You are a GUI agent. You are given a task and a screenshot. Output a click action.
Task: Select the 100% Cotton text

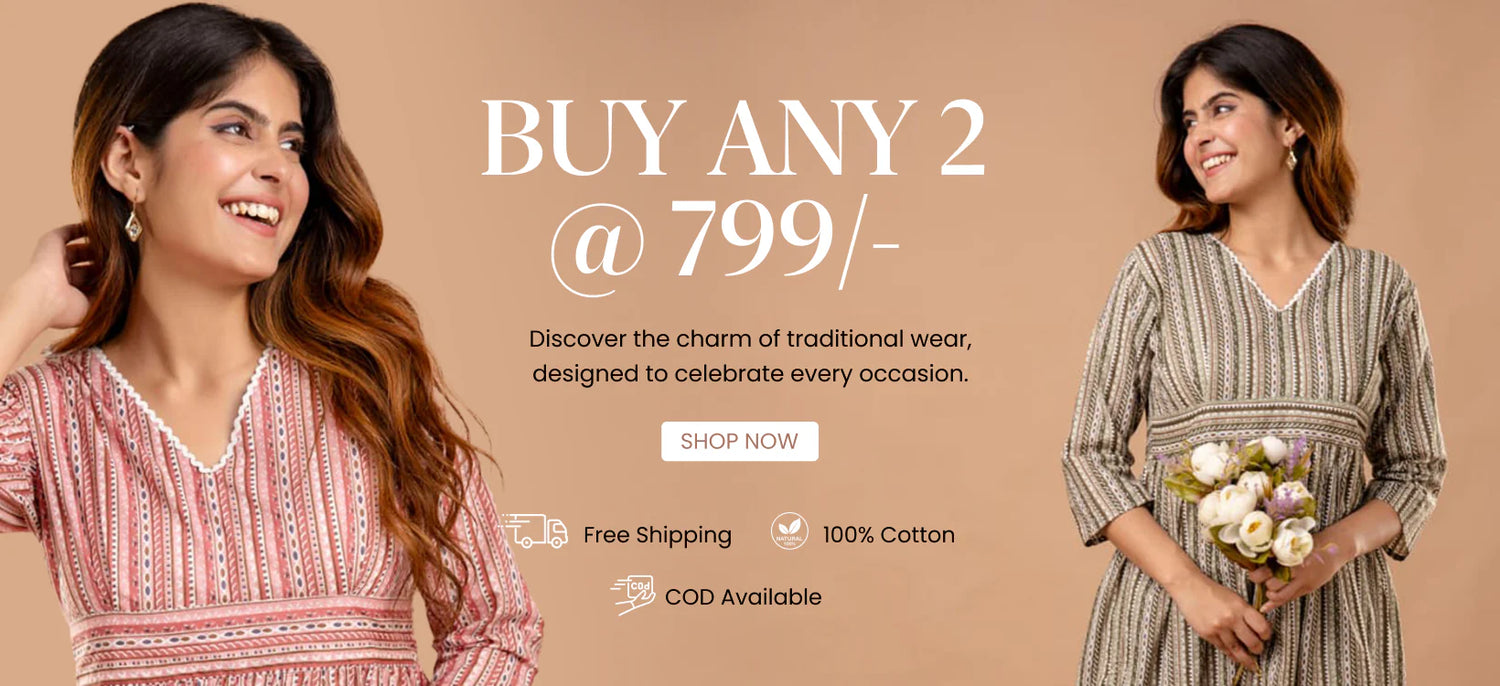[x=888, y=535]
